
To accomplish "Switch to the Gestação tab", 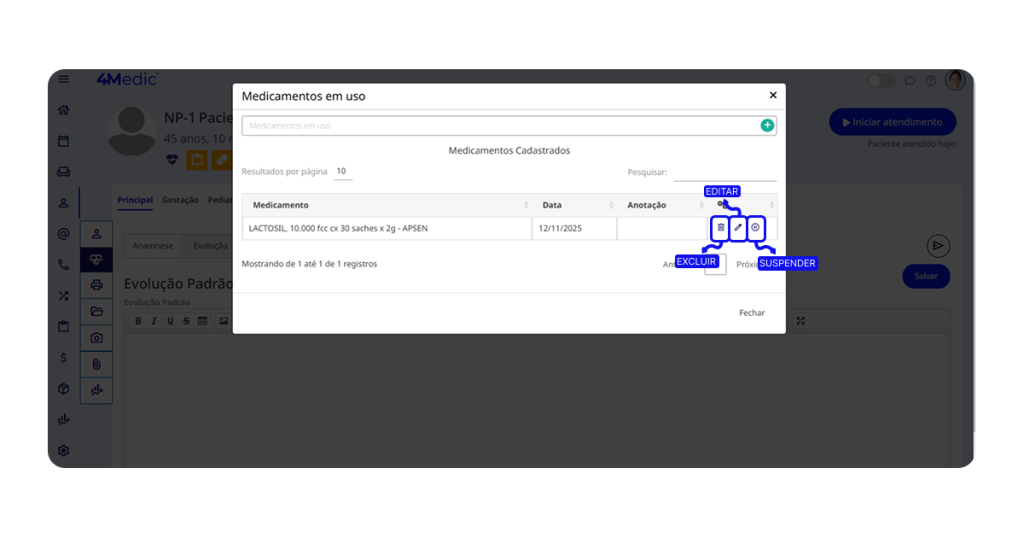I will pos(181,200).
